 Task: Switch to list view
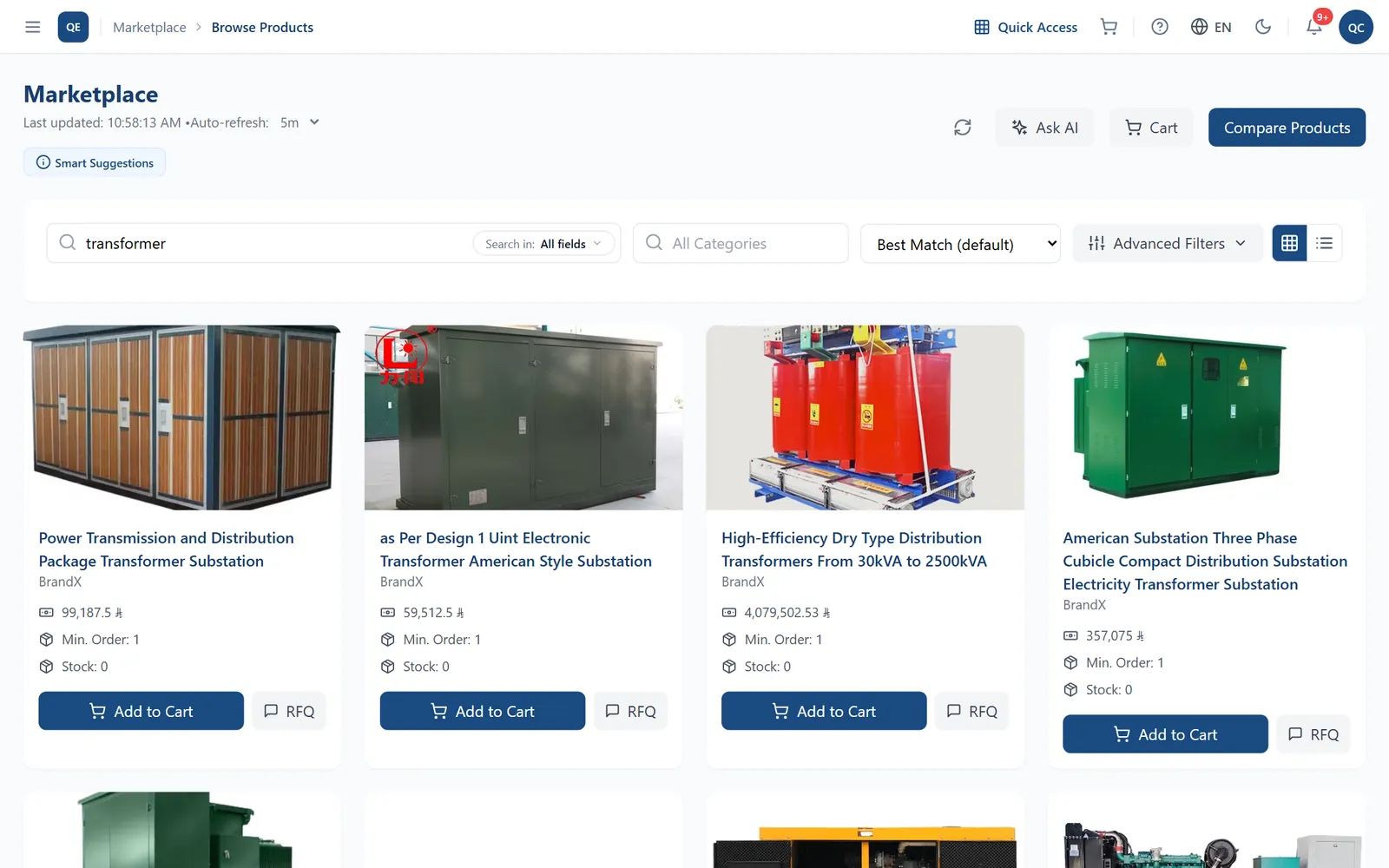1324,243
